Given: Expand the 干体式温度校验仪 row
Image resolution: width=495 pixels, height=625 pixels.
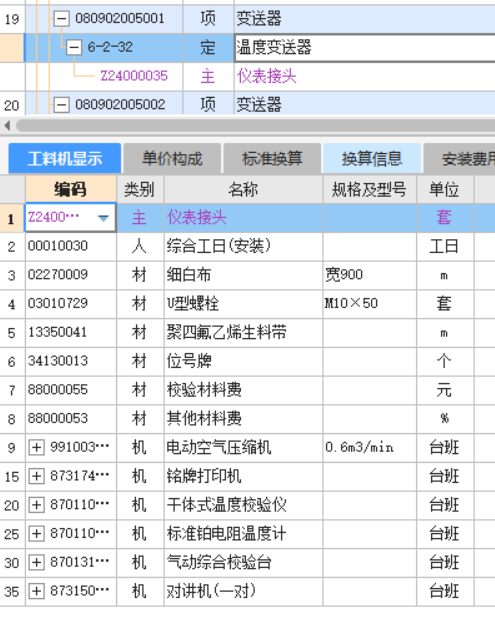Looking at the screenshot, I should 36,505.
